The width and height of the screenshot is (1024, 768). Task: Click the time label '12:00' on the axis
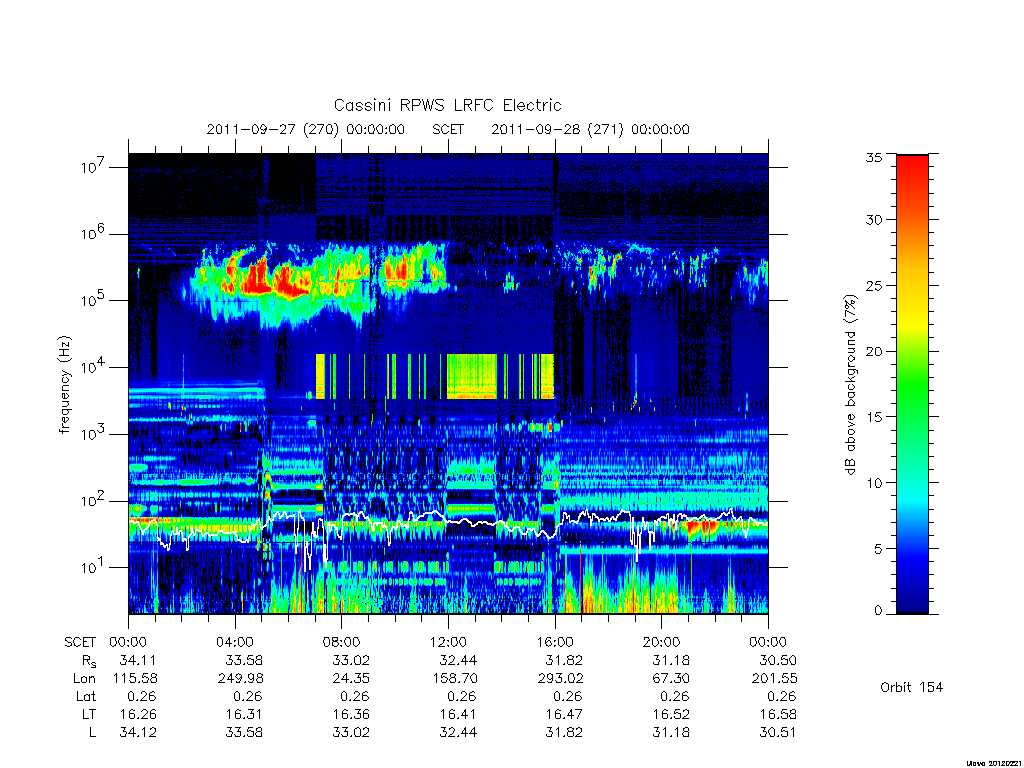(448, 642)
